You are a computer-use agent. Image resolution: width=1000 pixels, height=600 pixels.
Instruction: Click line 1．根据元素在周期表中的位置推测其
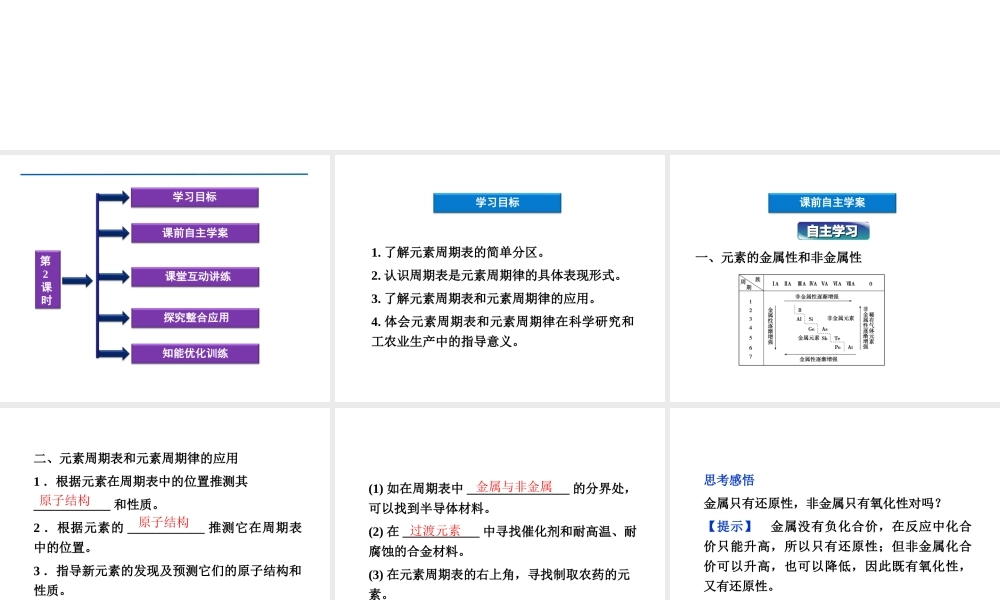pyautogui.click(x=140, y=481)
